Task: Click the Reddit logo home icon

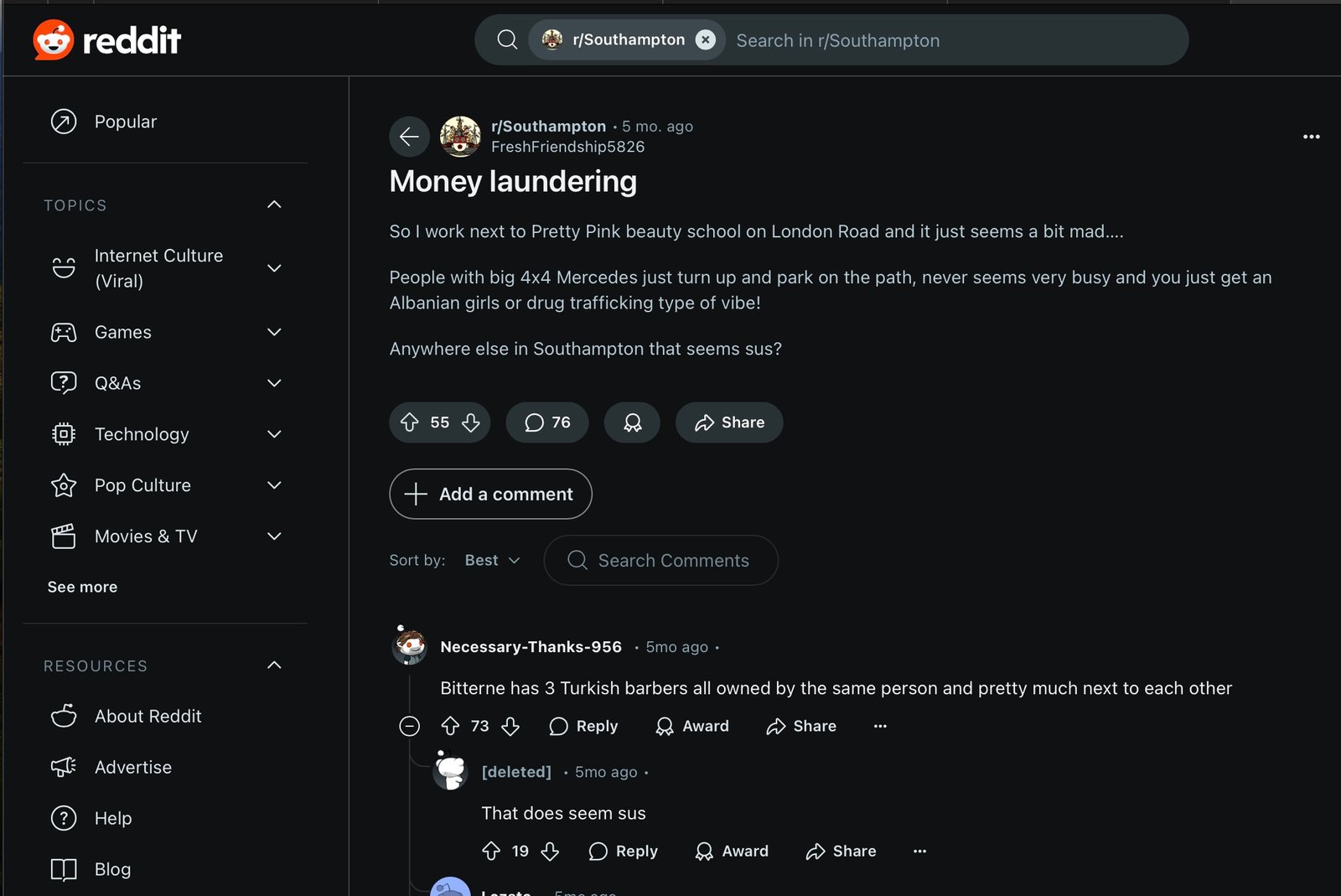Action: [54, 39]
